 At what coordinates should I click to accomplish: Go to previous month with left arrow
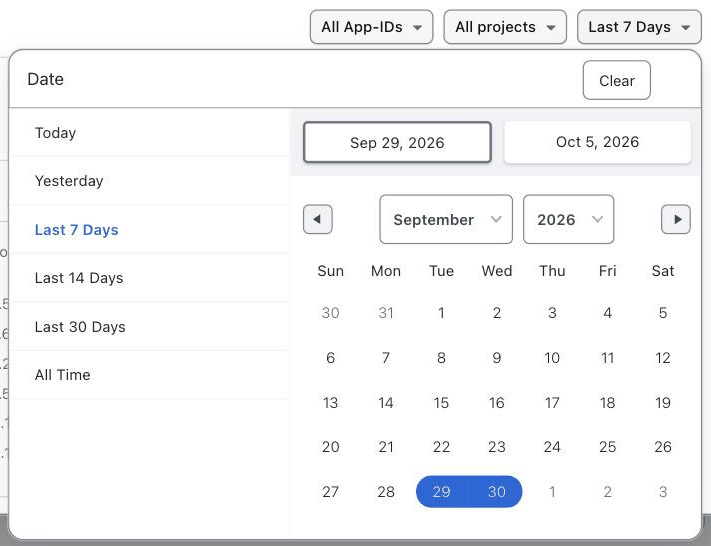317,219
